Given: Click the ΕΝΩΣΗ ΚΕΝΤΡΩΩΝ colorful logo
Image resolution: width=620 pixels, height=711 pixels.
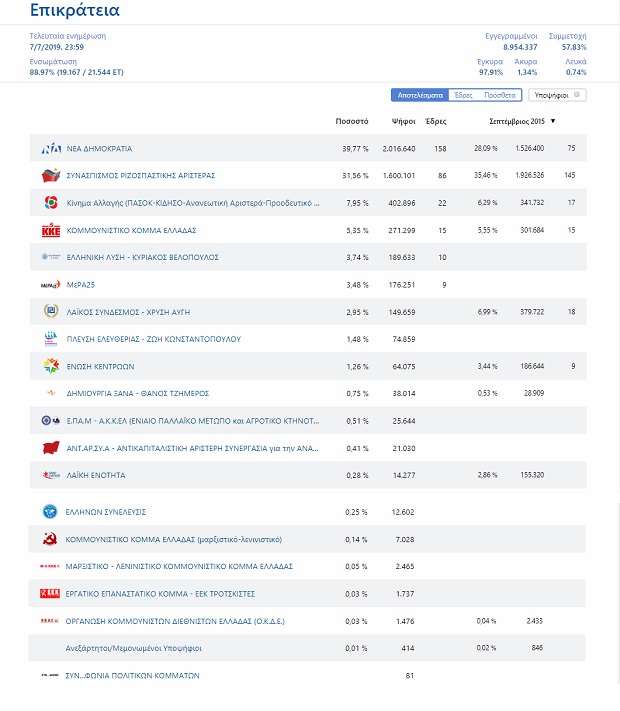Looking at the screenshot, I should 51,366.
